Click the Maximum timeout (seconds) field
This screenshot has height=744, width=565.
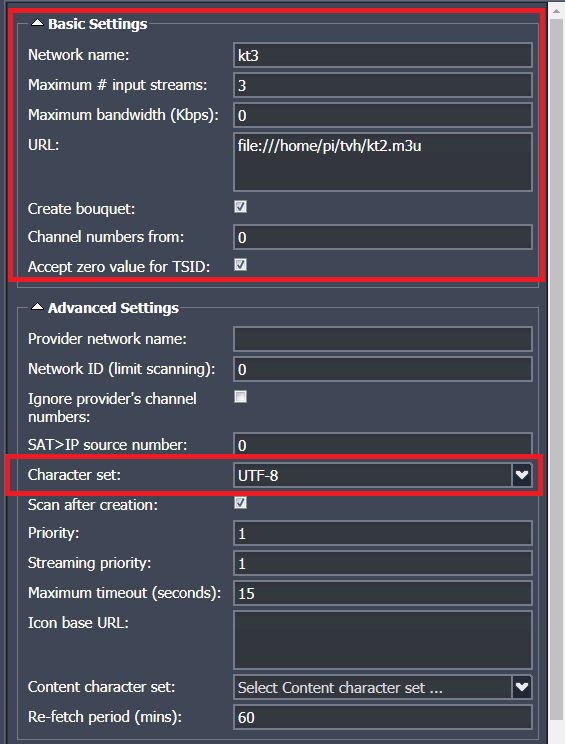click(382, 593)
